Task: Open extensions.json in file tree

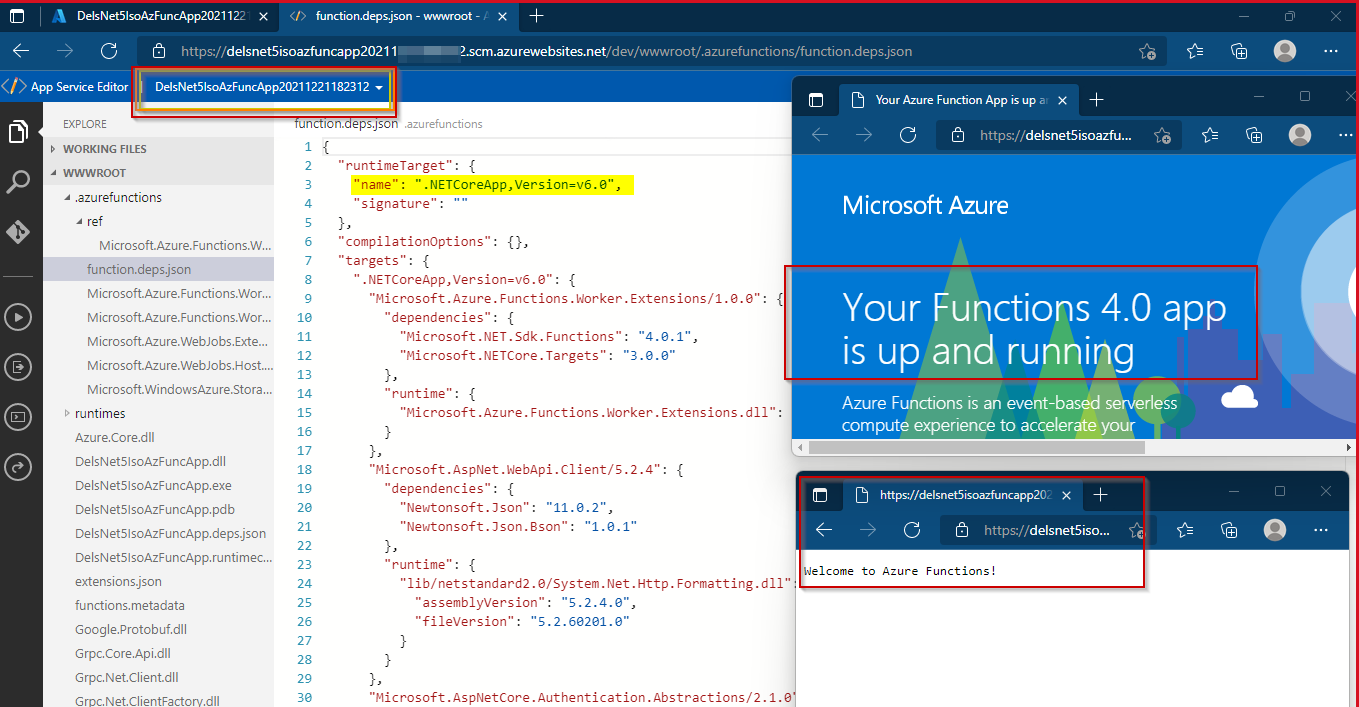Action: (118, 581)
